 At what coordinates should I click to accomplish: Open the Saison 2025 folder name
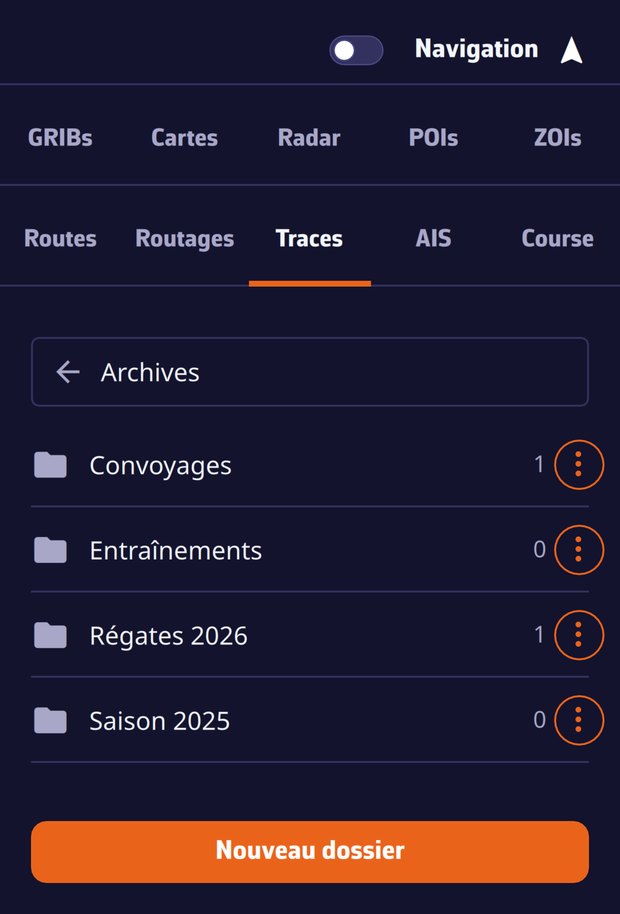[x=159, y=721]
